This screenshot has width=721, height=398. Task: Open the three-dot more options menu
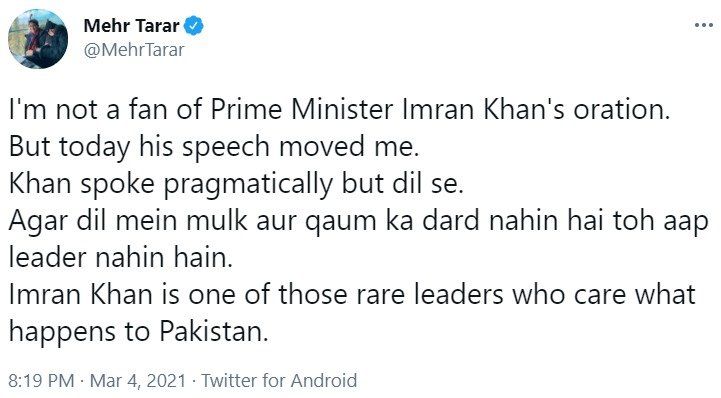tap(704, 25)
